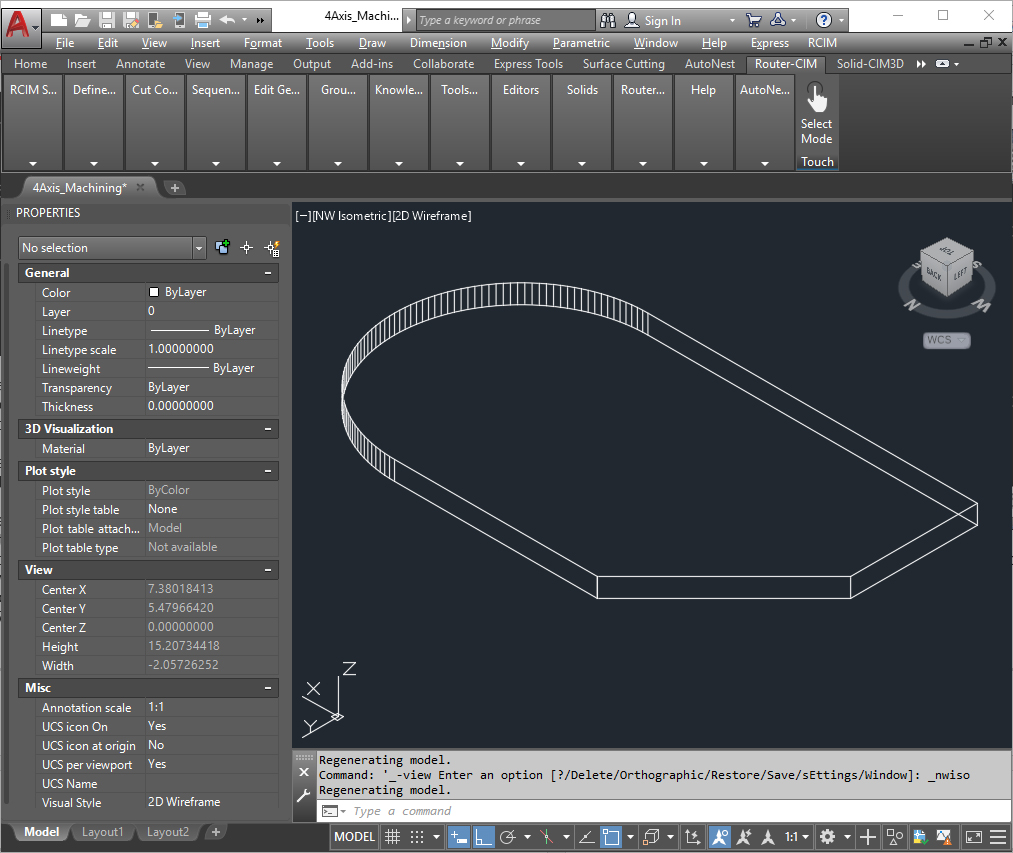Click the Workspace Switching gear icon

(827, 837)
